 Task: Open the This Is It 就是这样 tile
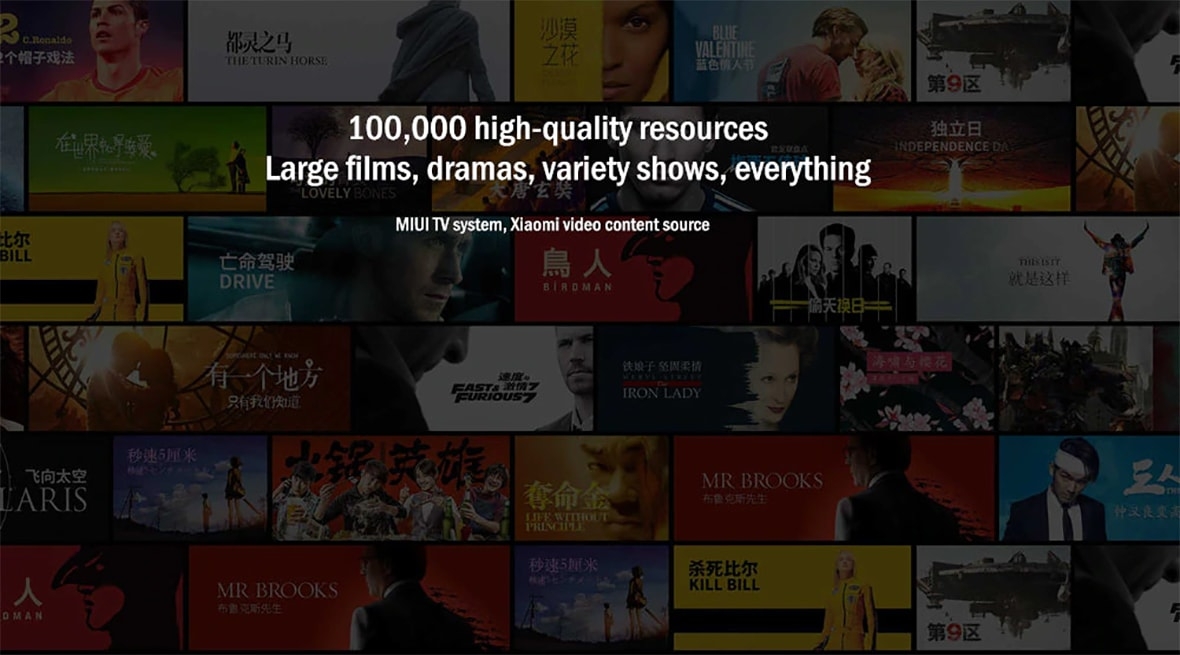click(x=1048, y=269)
